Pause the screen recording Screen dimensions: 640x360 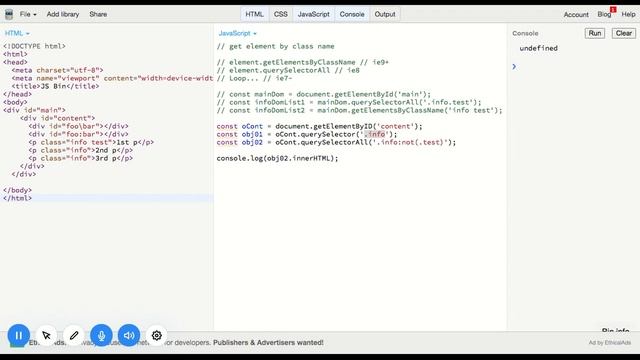click(18, 336)
